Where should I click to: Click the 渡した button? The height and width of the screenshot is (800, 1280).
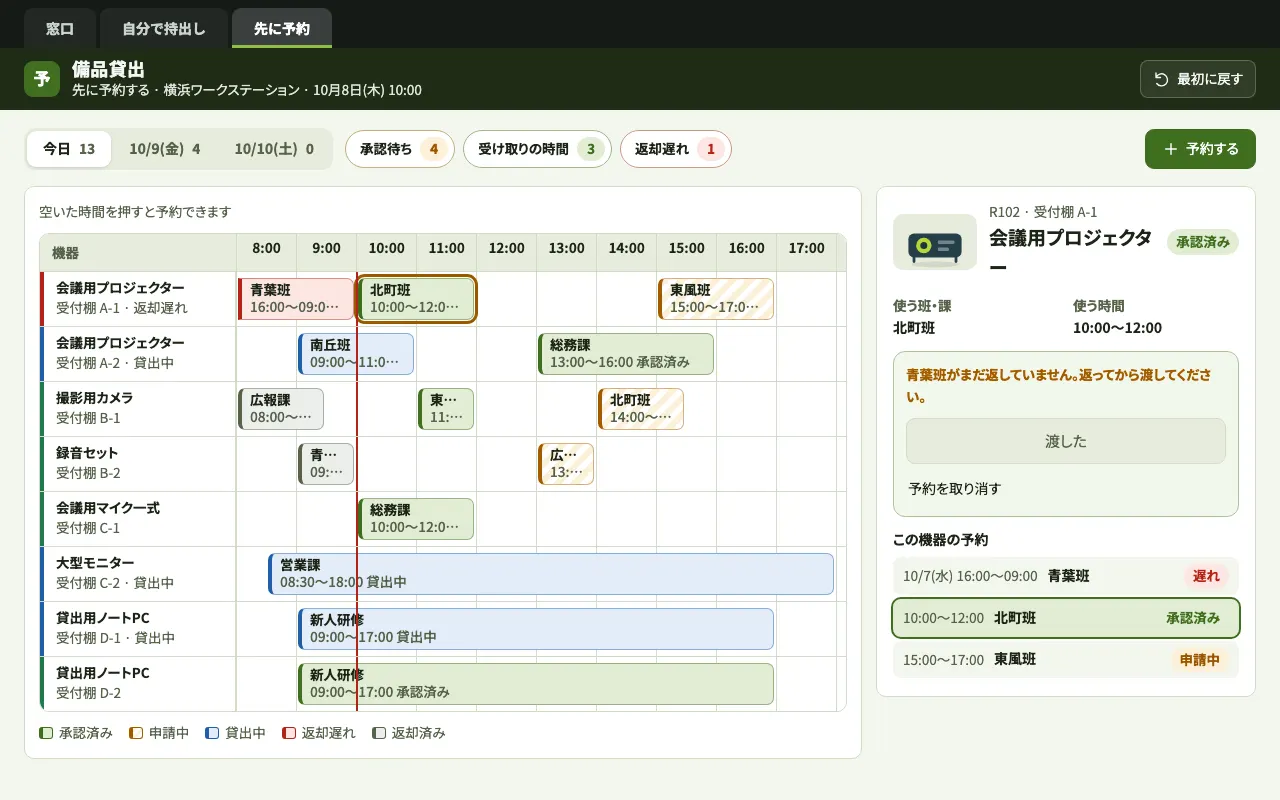point(1066,441)
